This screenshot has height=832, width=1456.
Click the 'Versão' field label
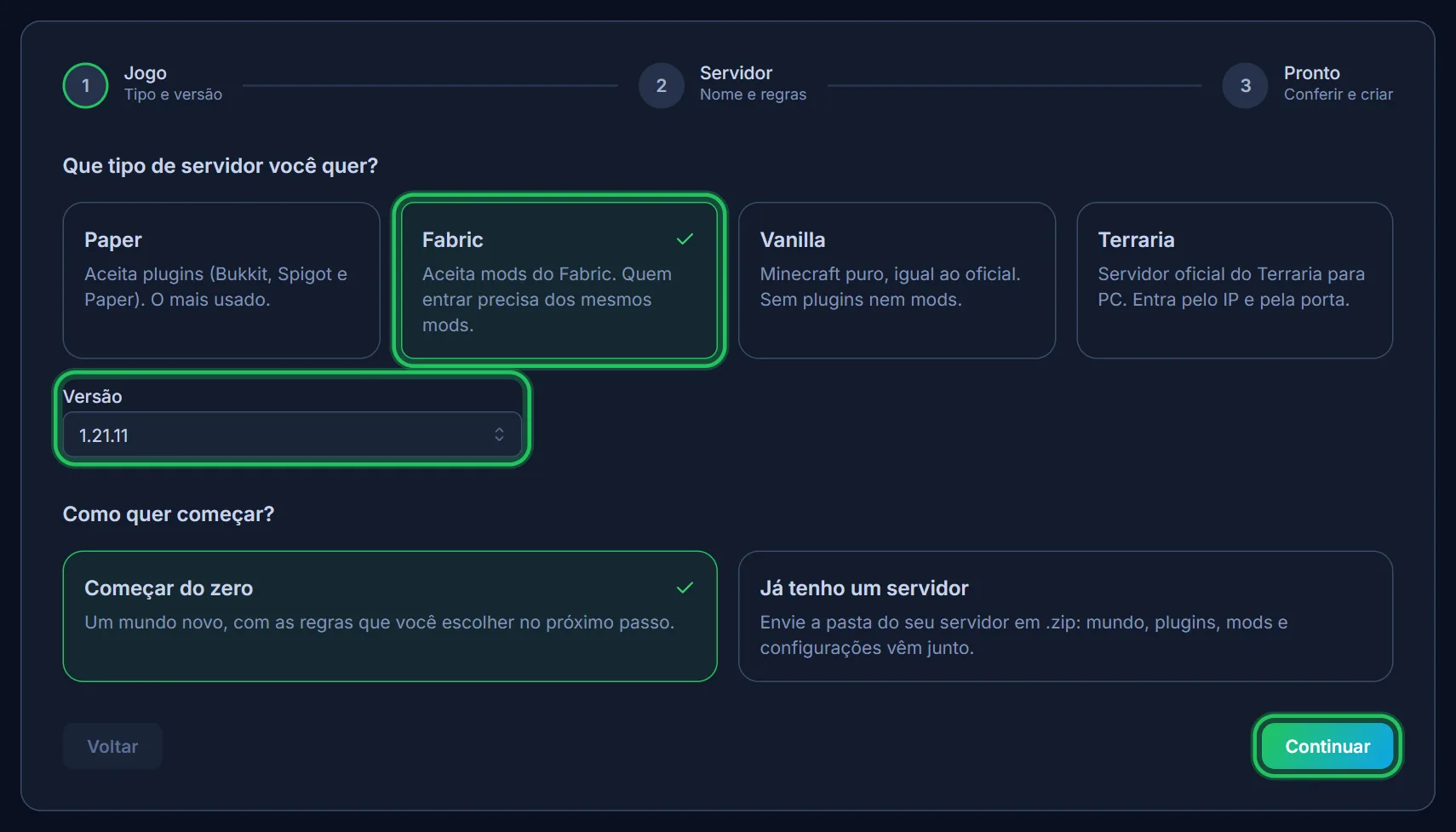click(x=93, y=397)
